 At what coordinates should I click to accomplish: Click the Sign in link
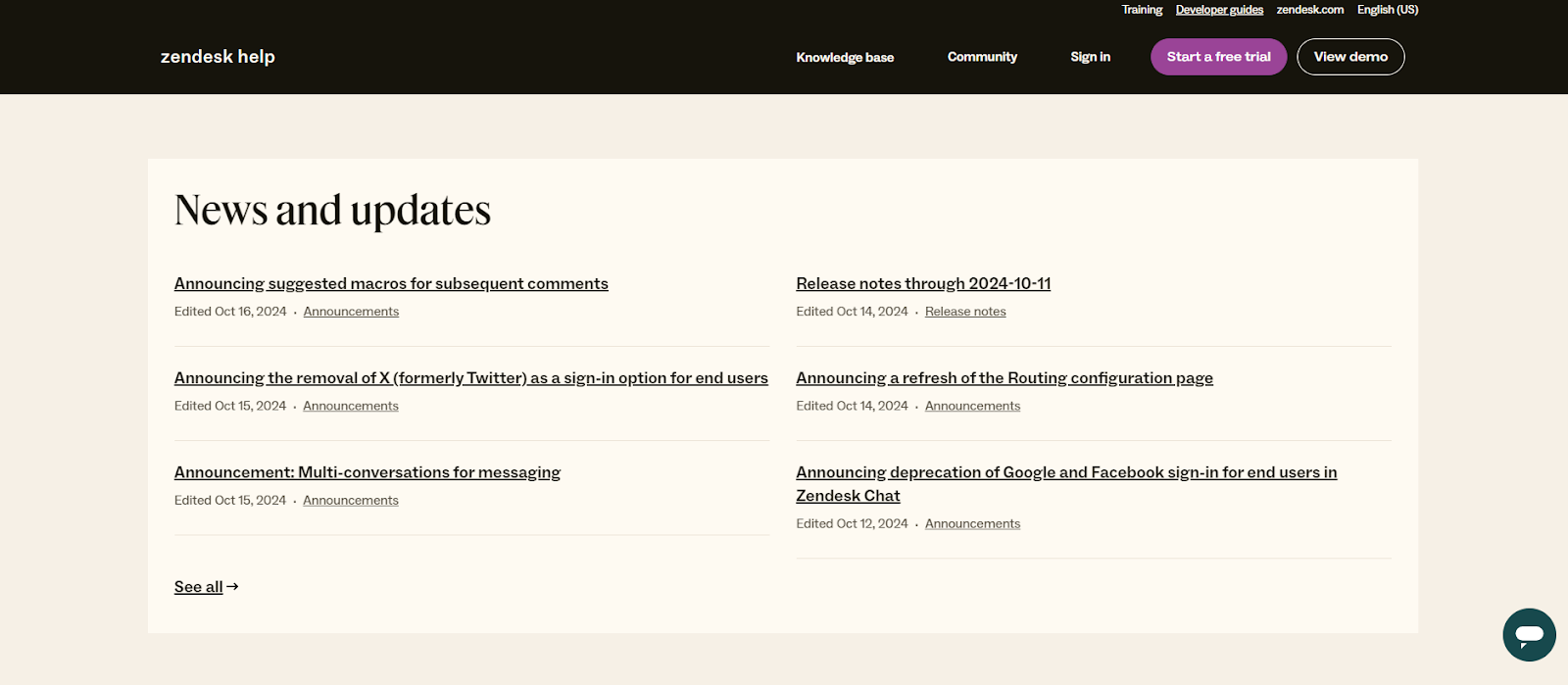[1090, 57]
